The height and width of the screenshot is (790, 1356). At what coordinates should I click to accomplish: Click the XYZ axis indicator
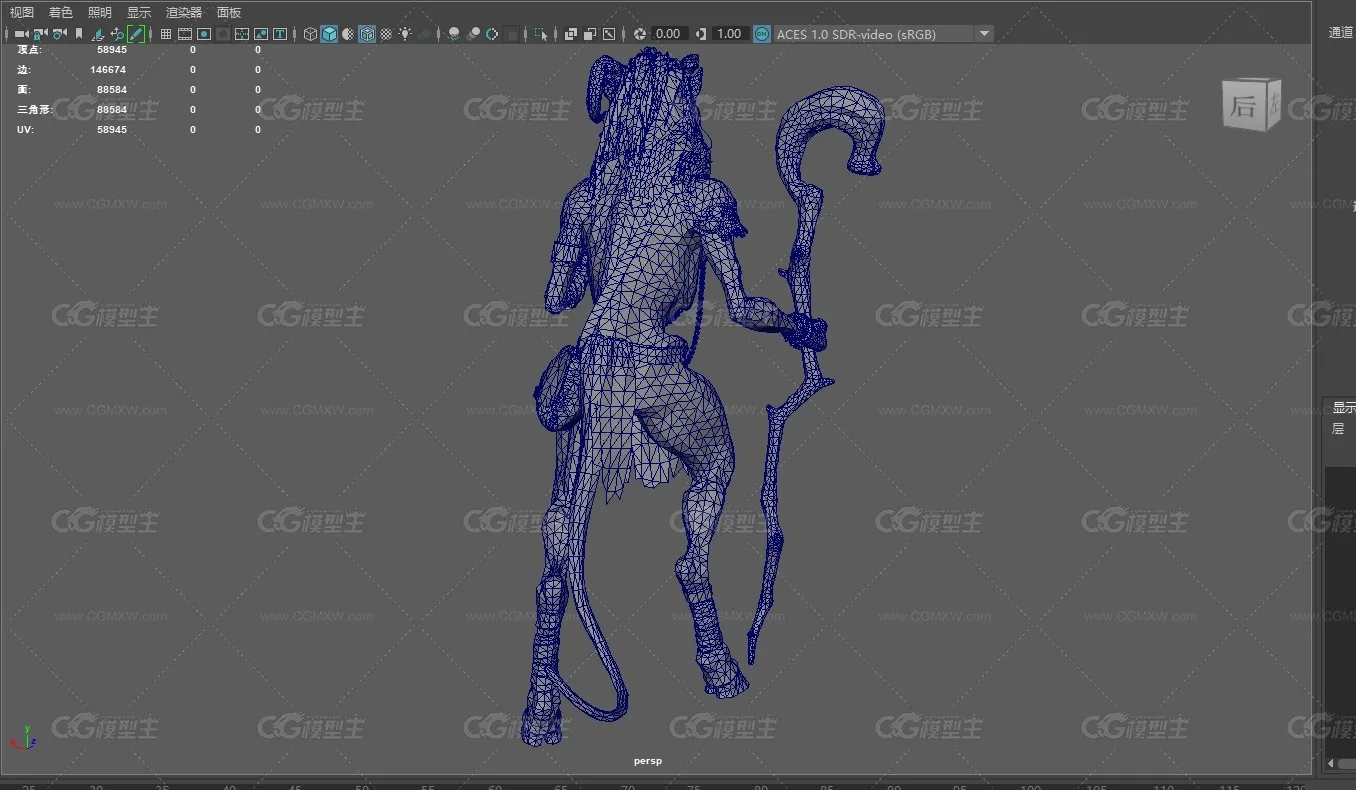pos(24,738)
